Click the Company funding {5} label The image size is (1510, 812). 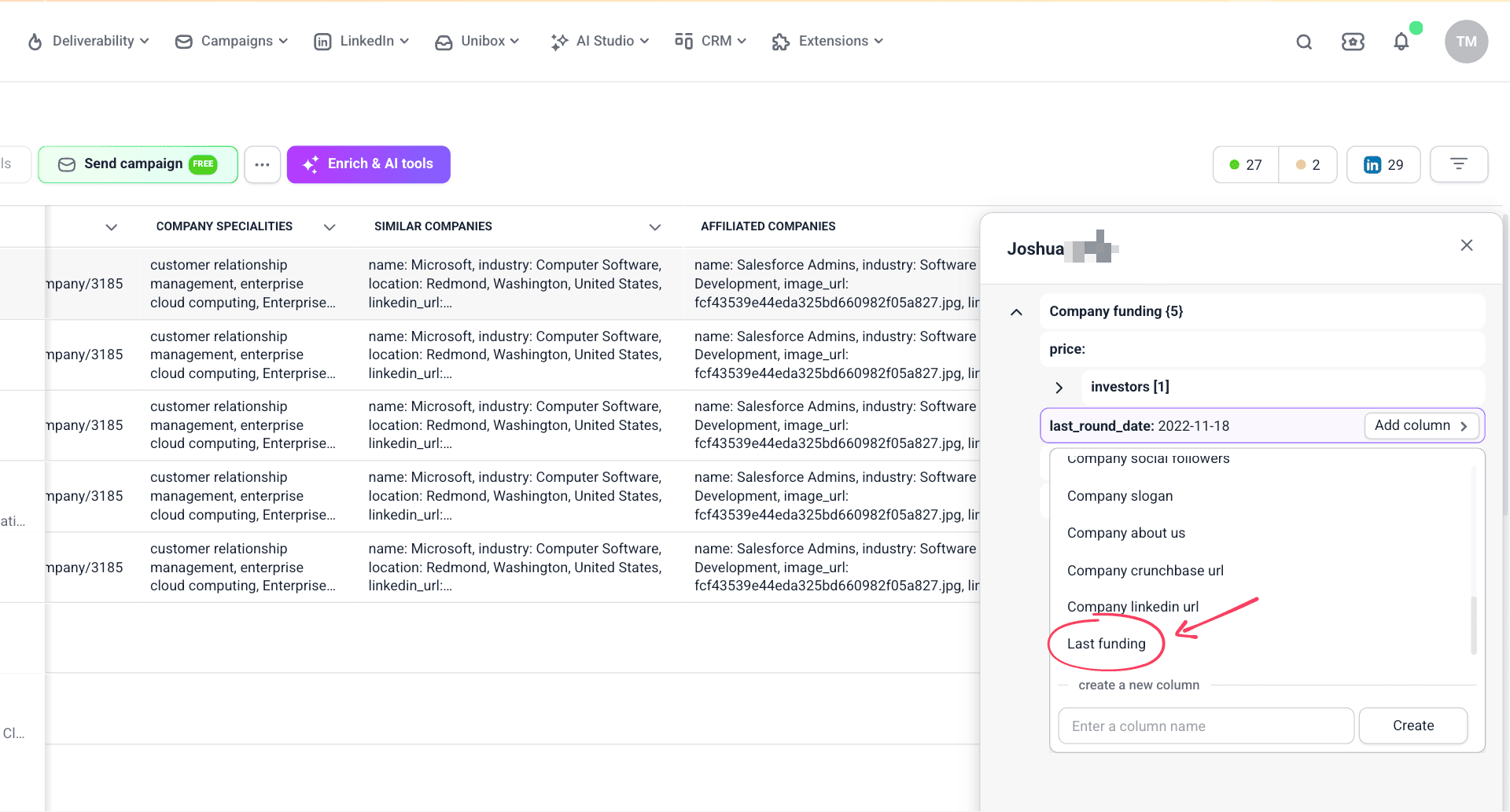tap(1116, 311)
